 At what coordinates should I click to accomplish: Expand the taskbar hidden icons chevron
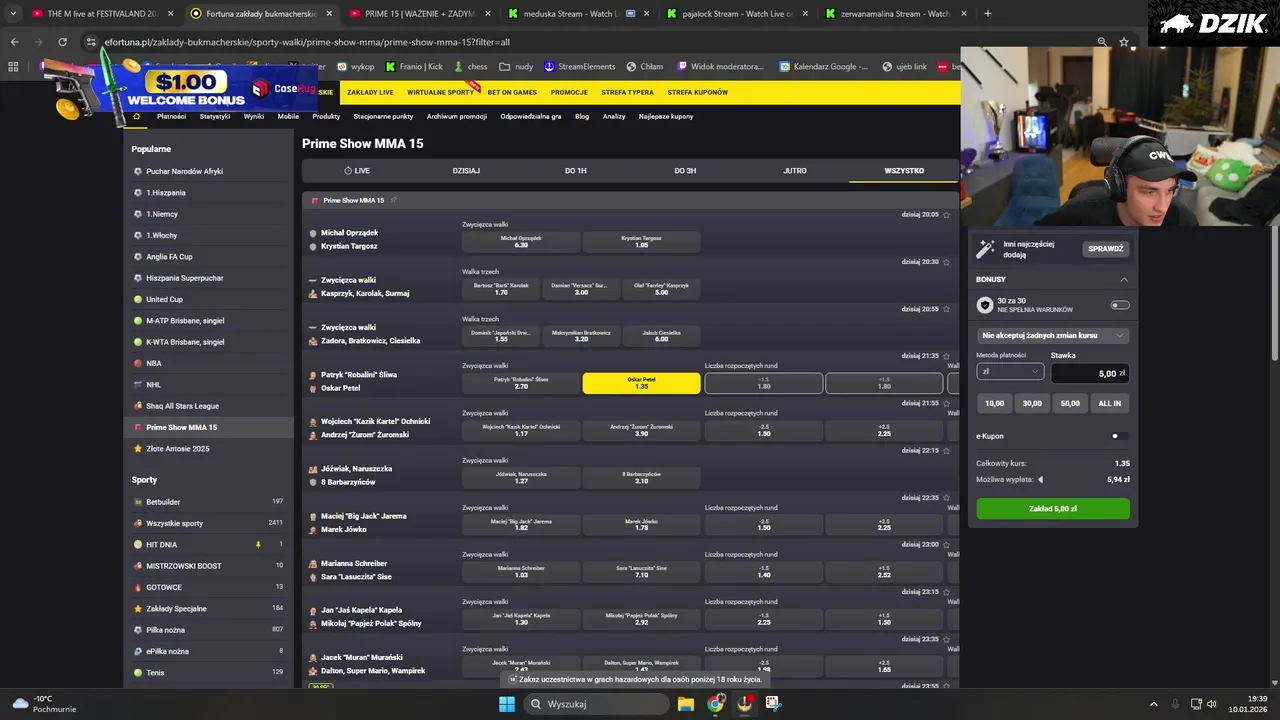point(1153,704)
